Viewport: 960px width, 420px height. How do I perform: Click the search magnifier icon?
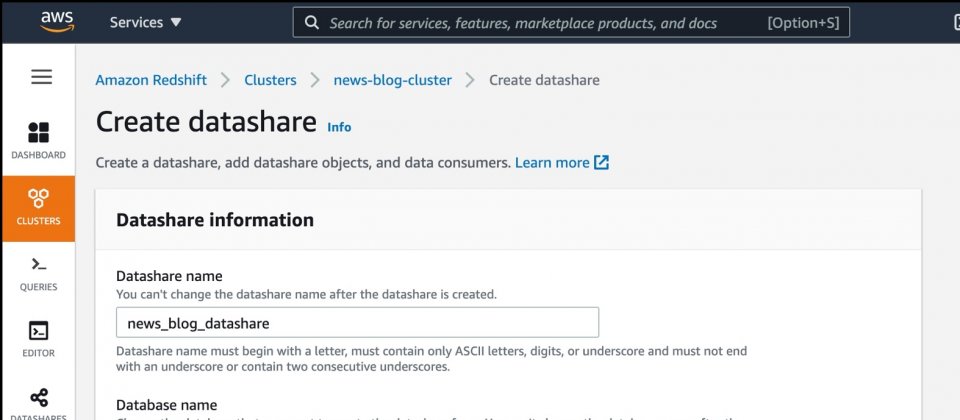pos(312,23)
